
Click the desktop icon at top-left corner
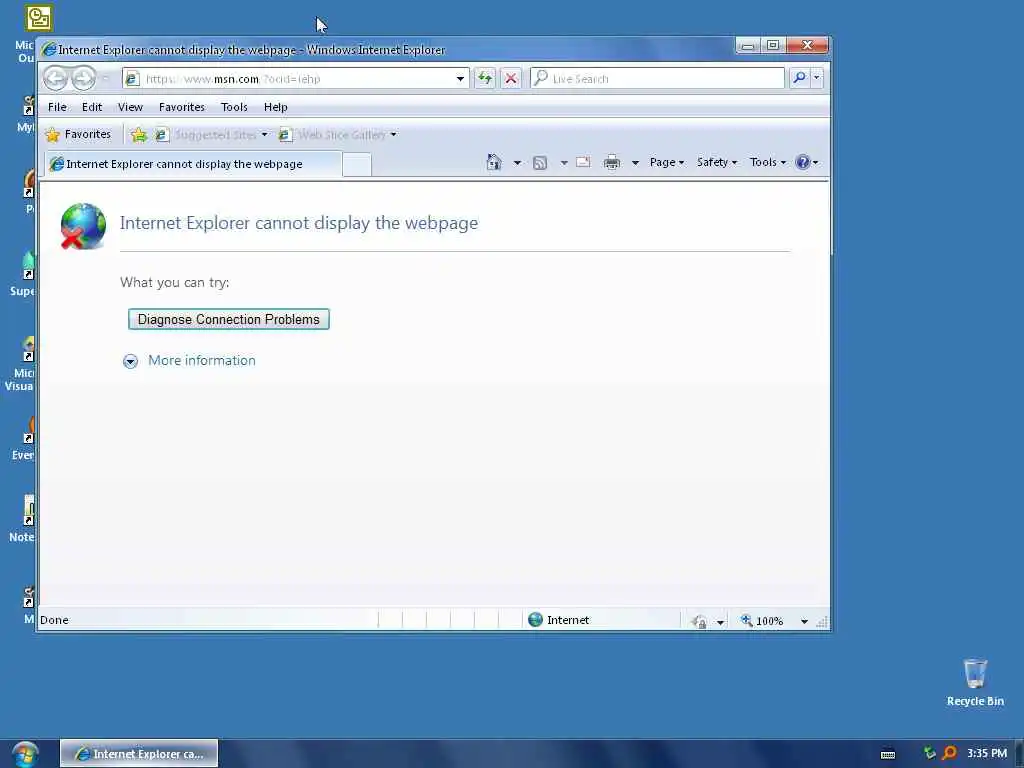click(39, 18)
